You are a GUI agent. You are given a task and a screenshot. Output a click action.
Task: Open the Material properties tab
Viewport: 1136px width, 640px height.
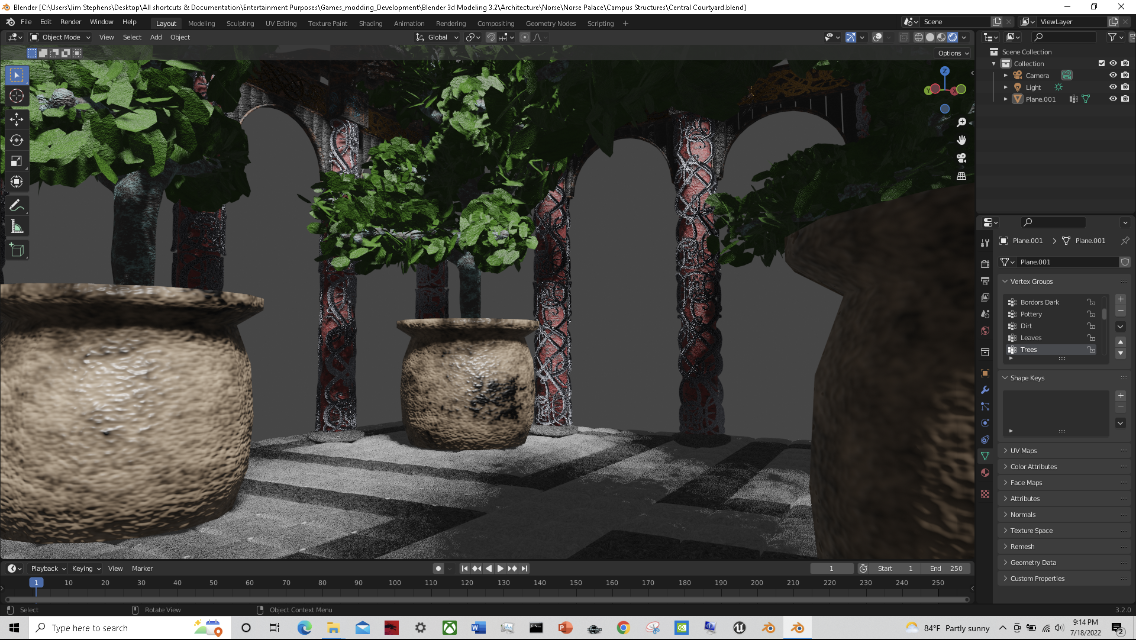(985, 473)
